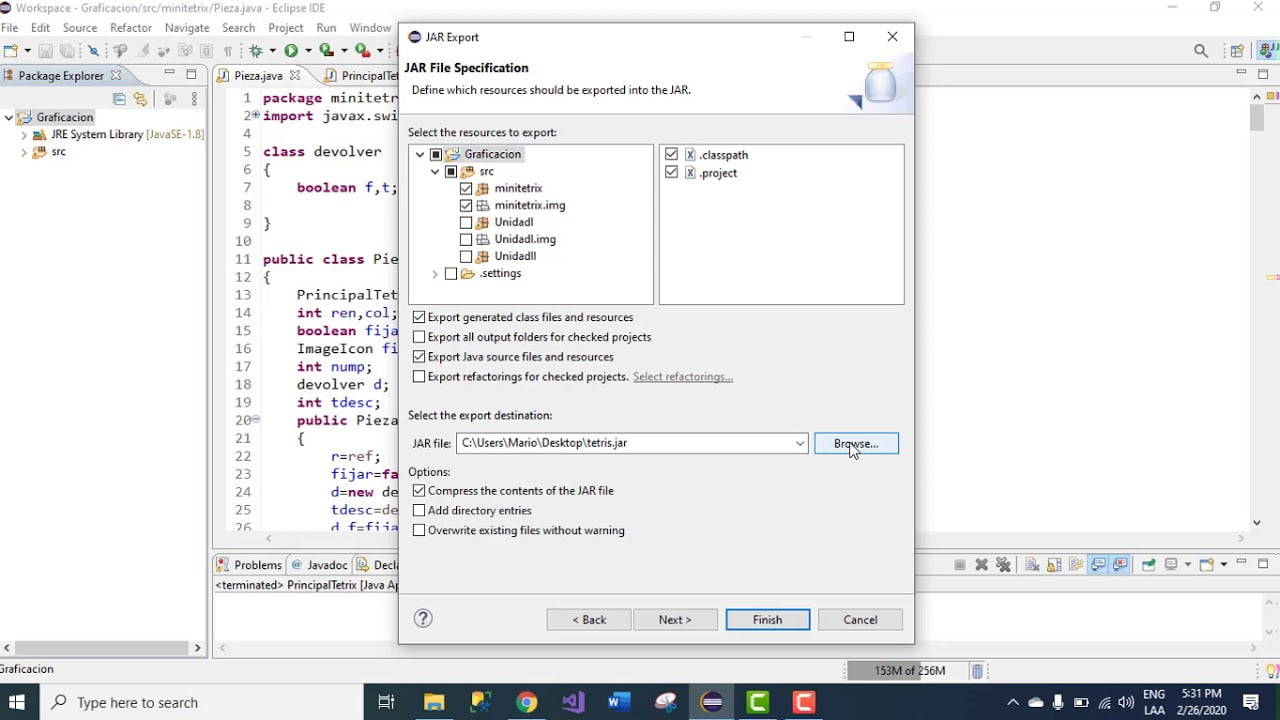Expand JRE System Library in Package Explorer
Viewport: 1280px width, 720px height.
tap(24, 135)
